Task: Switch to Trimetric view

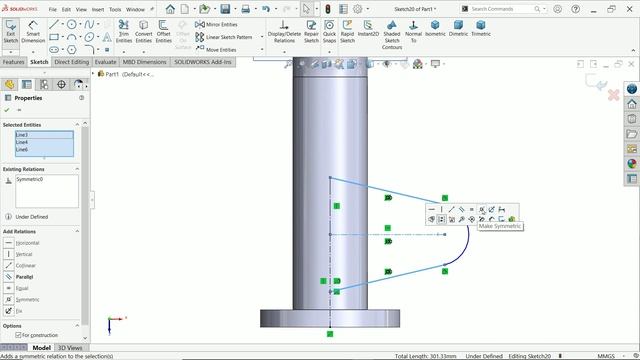Action: point(481,29)
